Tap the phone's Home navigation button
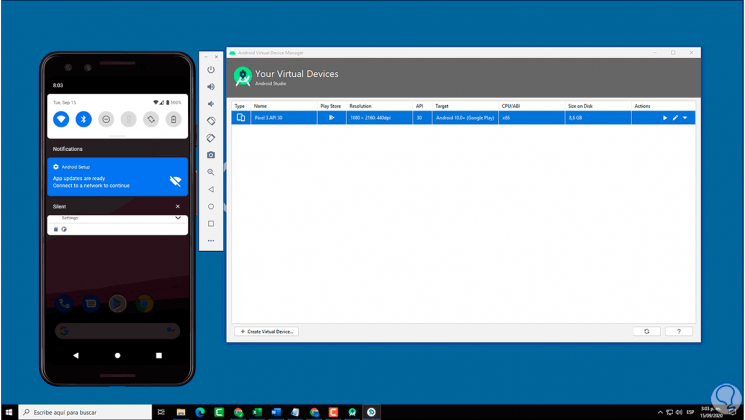Screen dimensions: 745x420 (117, 355)
